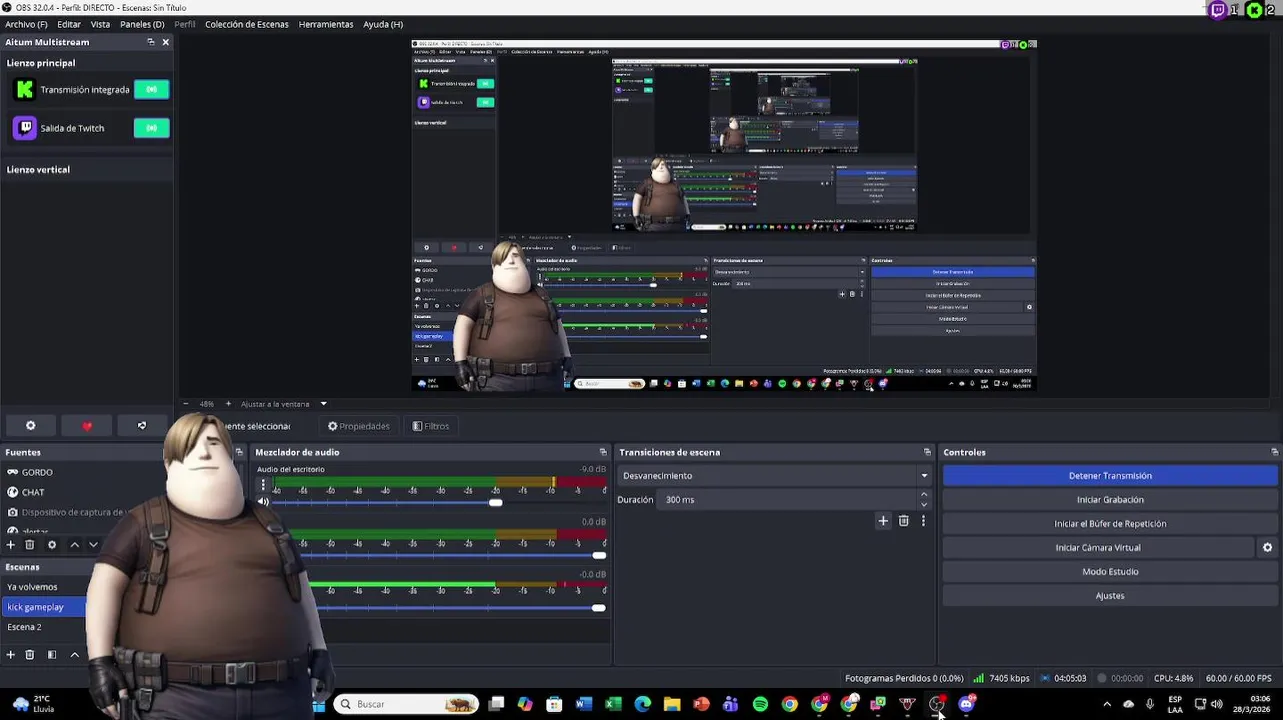Add a new source with plus icon in Fuentes
The image size is (1283, 720).
[x=11, y=545]
